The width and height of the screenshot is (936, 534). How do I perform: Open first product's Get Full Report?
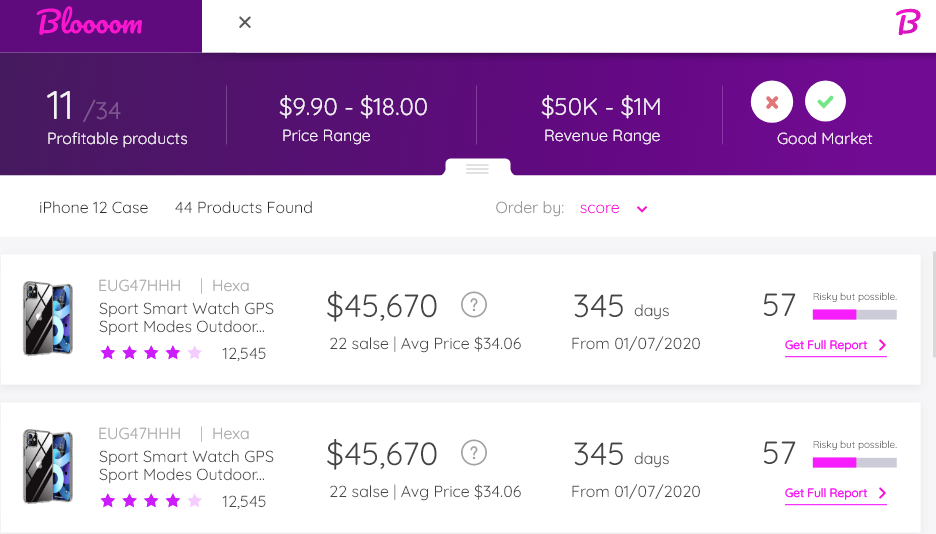point(835,345)
